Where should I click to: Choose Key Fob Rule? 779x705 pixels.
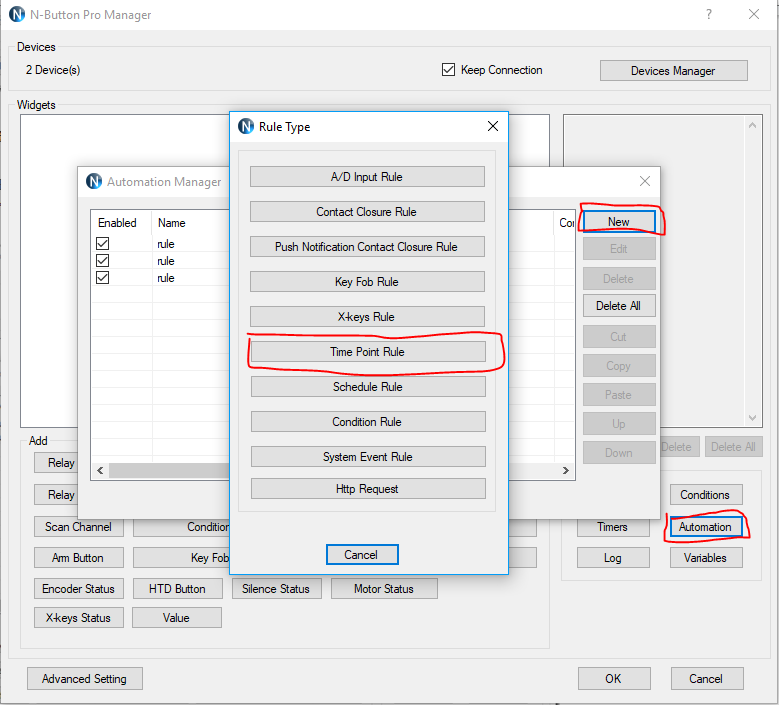click(x=367, y=282)
